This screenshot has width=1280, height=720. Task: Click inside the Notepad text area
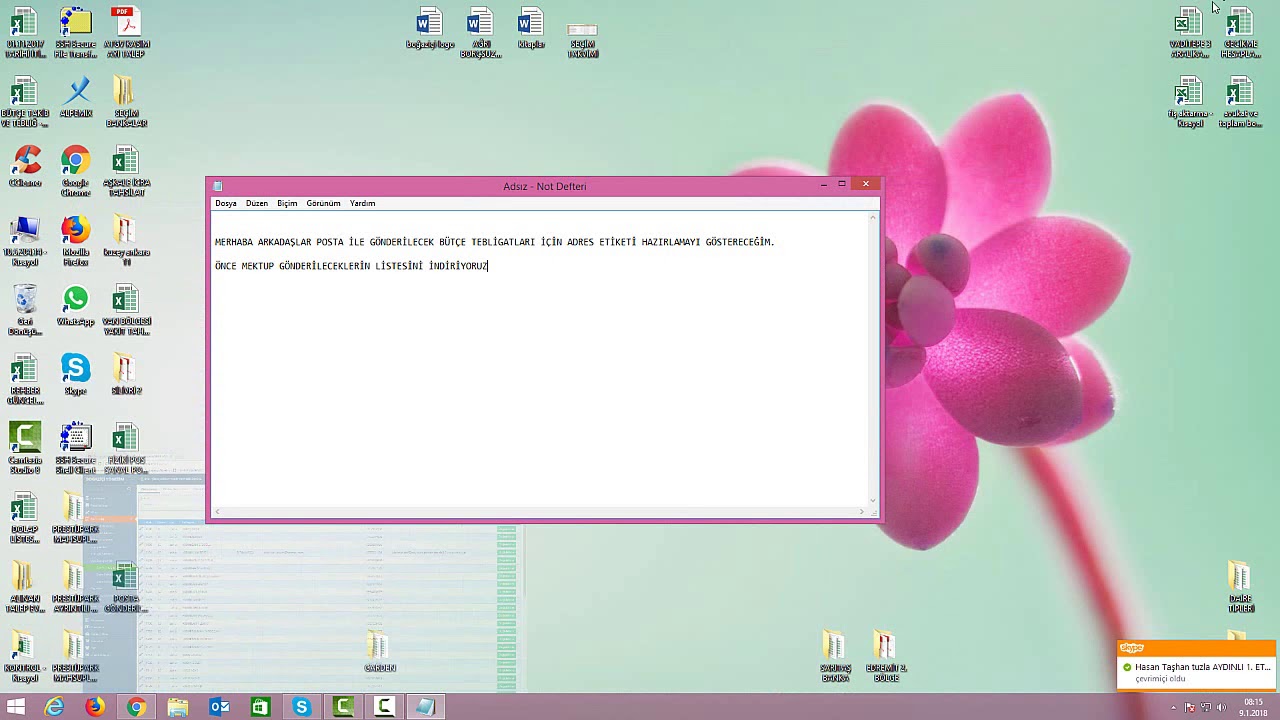coord(540,360)
